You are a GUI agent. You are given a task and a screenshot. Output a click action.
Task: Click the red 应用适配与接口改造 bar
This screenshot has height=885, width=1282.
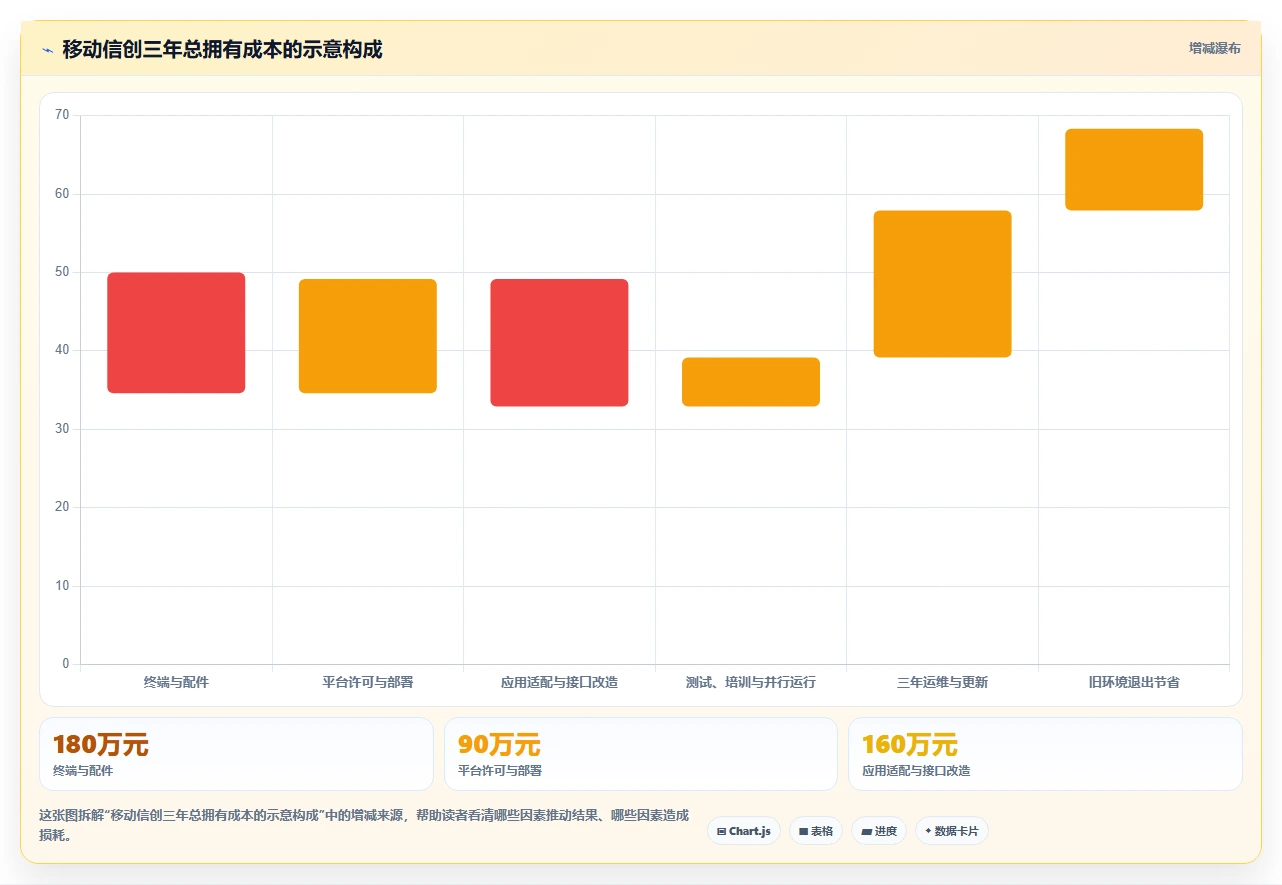(x=559, y=343)
